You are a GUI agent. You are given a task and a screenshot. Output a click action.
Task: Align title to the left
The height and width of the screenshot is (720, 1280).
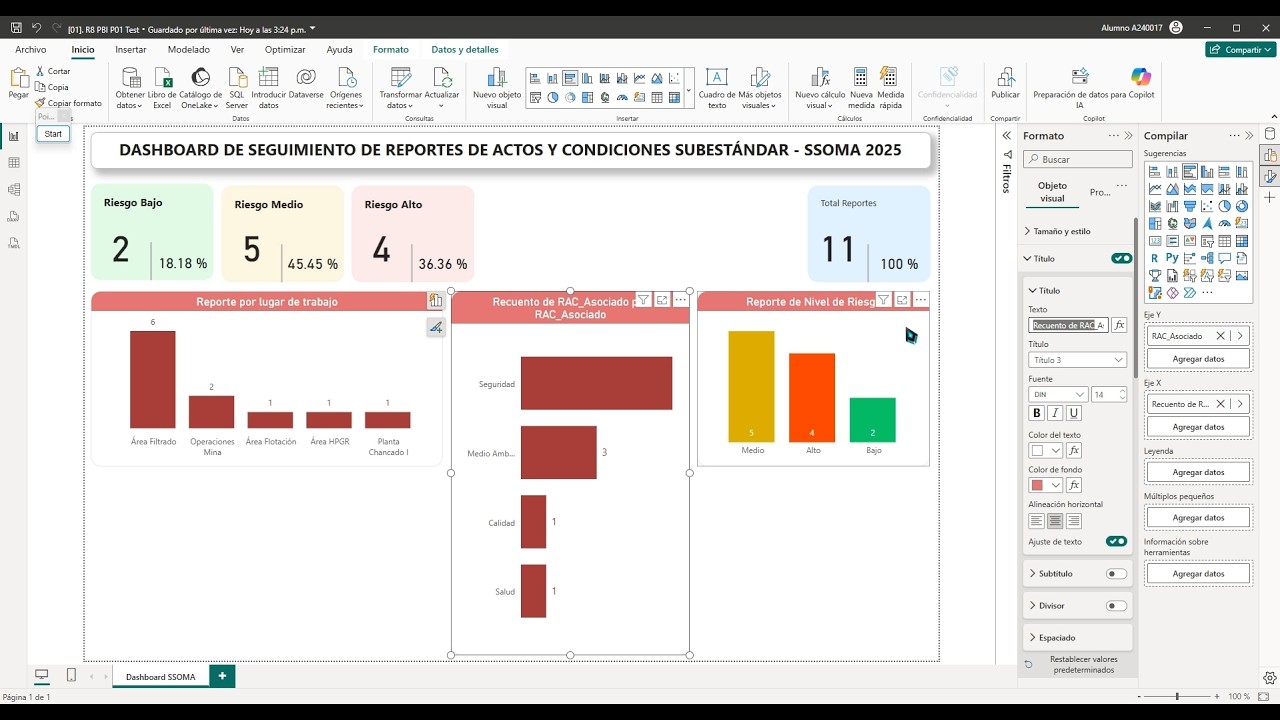1036,521
